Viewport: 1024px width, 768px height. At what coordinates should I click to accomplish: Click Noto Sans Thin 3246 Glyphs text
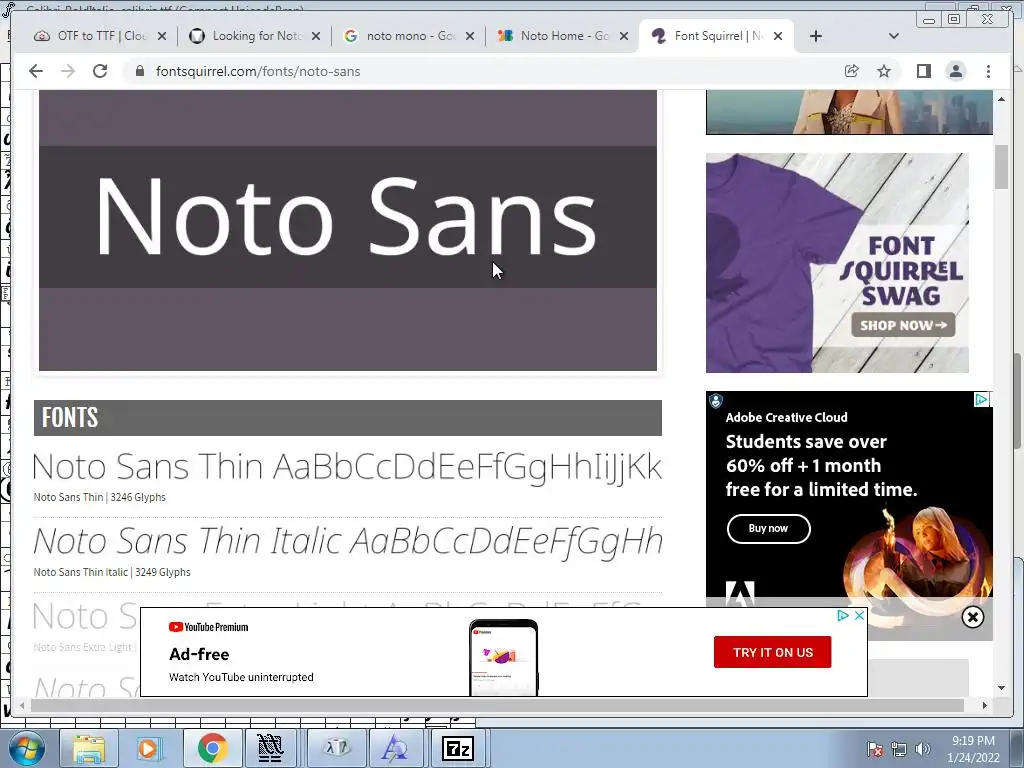click(x=99, y=498)
